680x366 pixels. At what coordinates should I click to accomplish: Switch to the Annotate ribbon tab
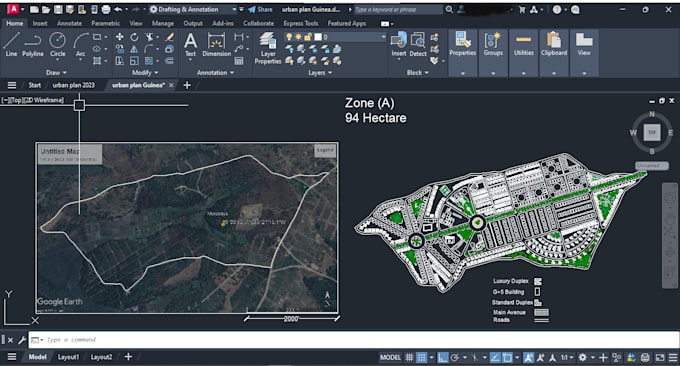69,23
